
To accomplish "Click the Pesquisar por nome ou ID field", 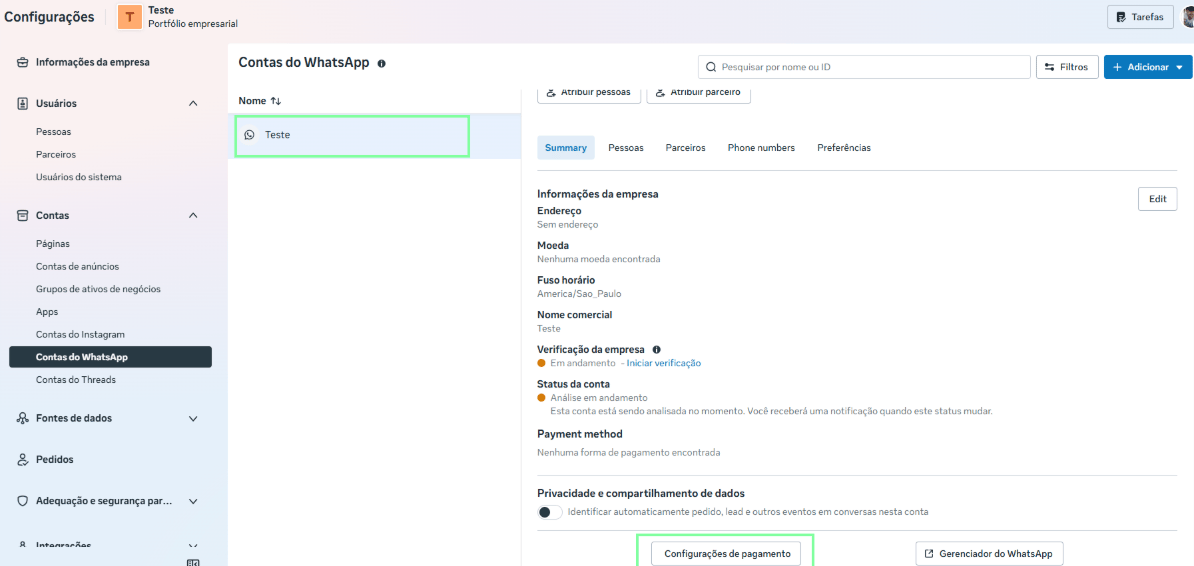I will click(864, 67).
